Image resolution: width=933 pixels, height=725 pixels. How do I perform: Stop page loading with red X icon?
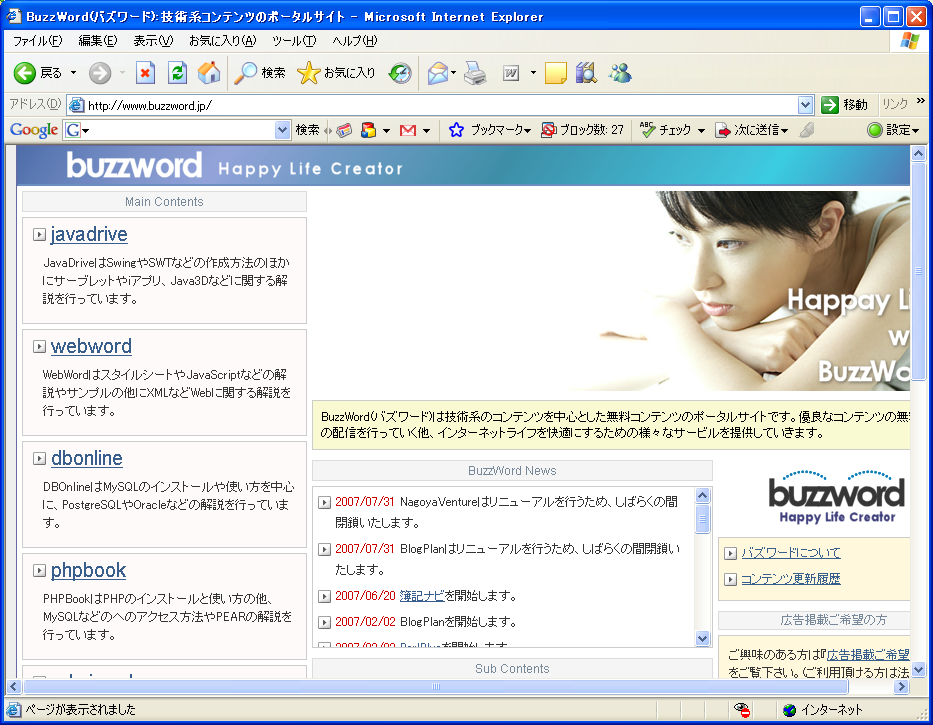click(x=145, y=73)
